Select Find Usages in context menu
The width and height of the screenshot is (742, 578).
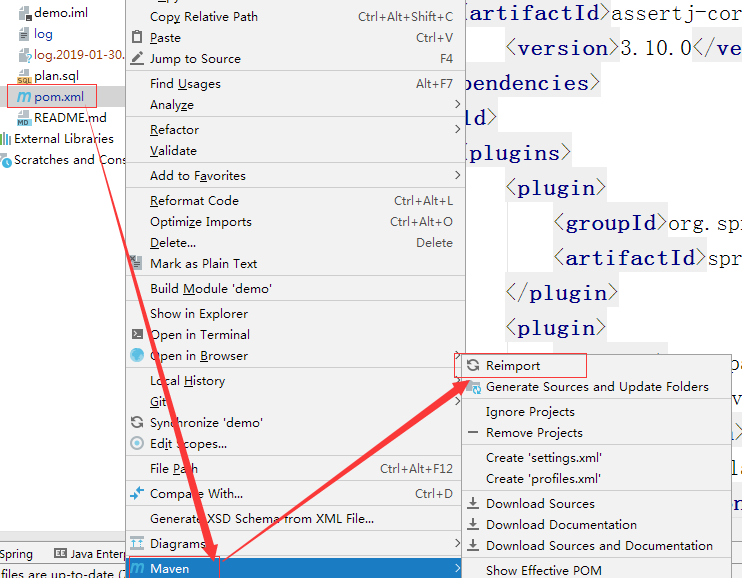[295, 84]
